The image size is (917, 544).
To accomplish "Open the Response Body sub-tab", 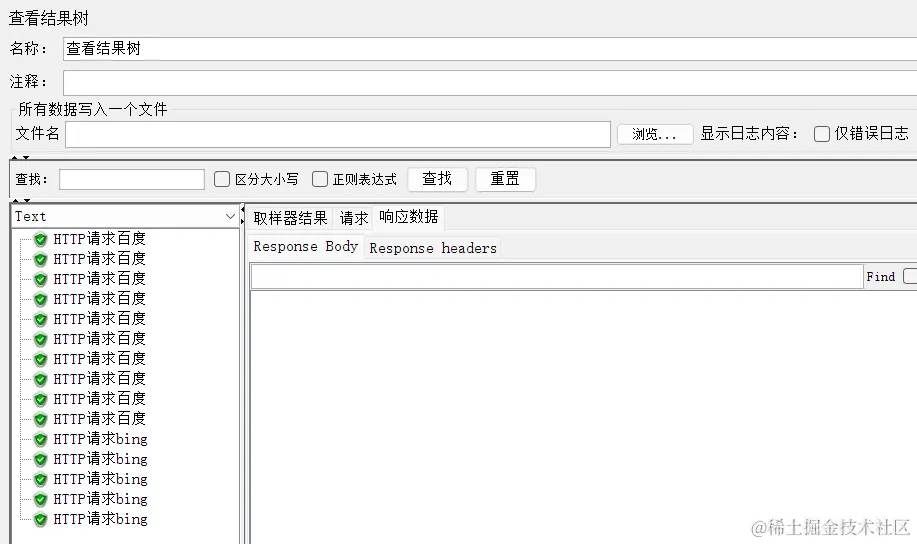I will click(x=305, y=247).
